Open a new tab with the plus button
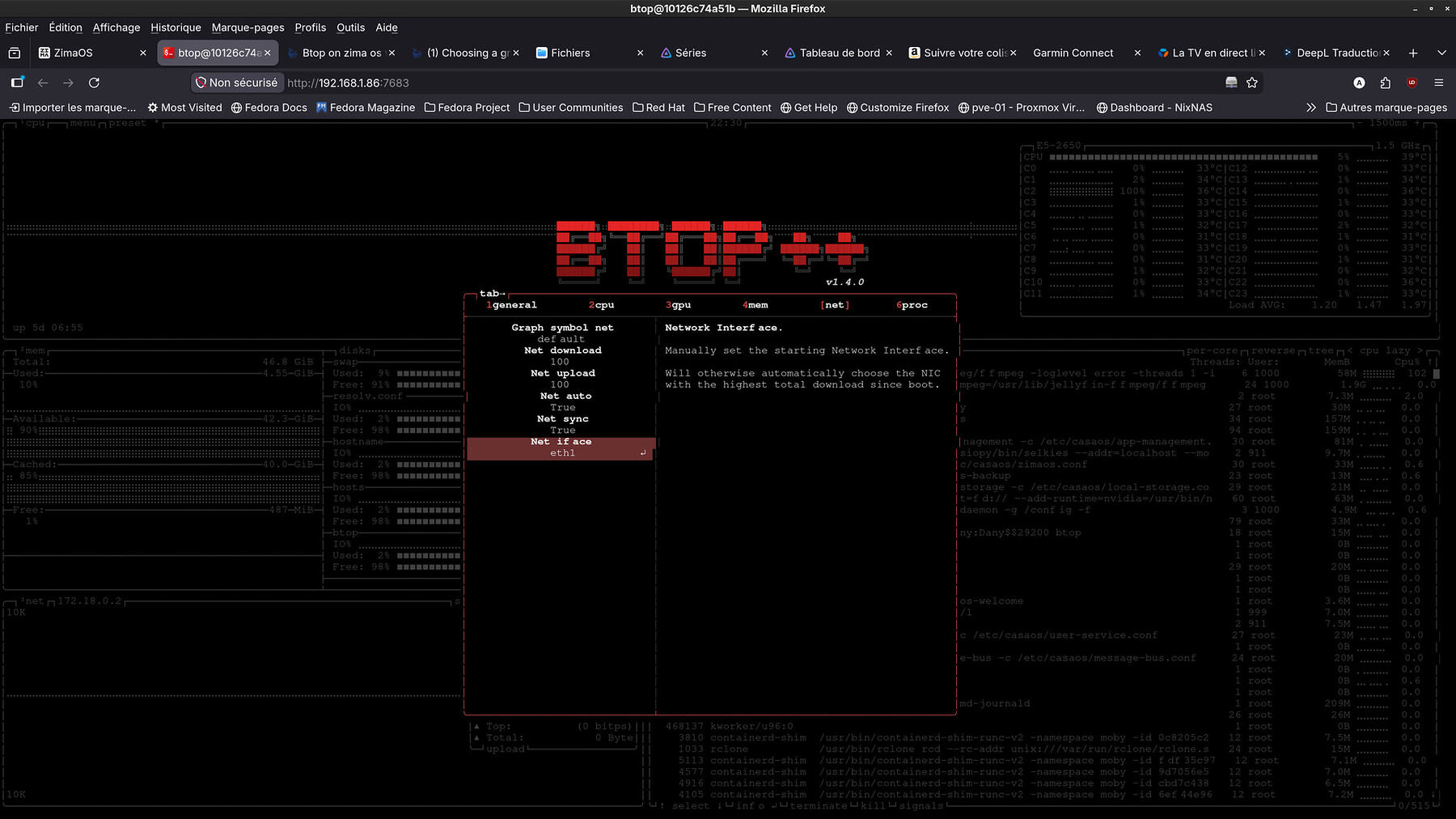Image resolution: width=1456 pixels, height=819 pixels. pyautogui.click(x=1413, y=53)
